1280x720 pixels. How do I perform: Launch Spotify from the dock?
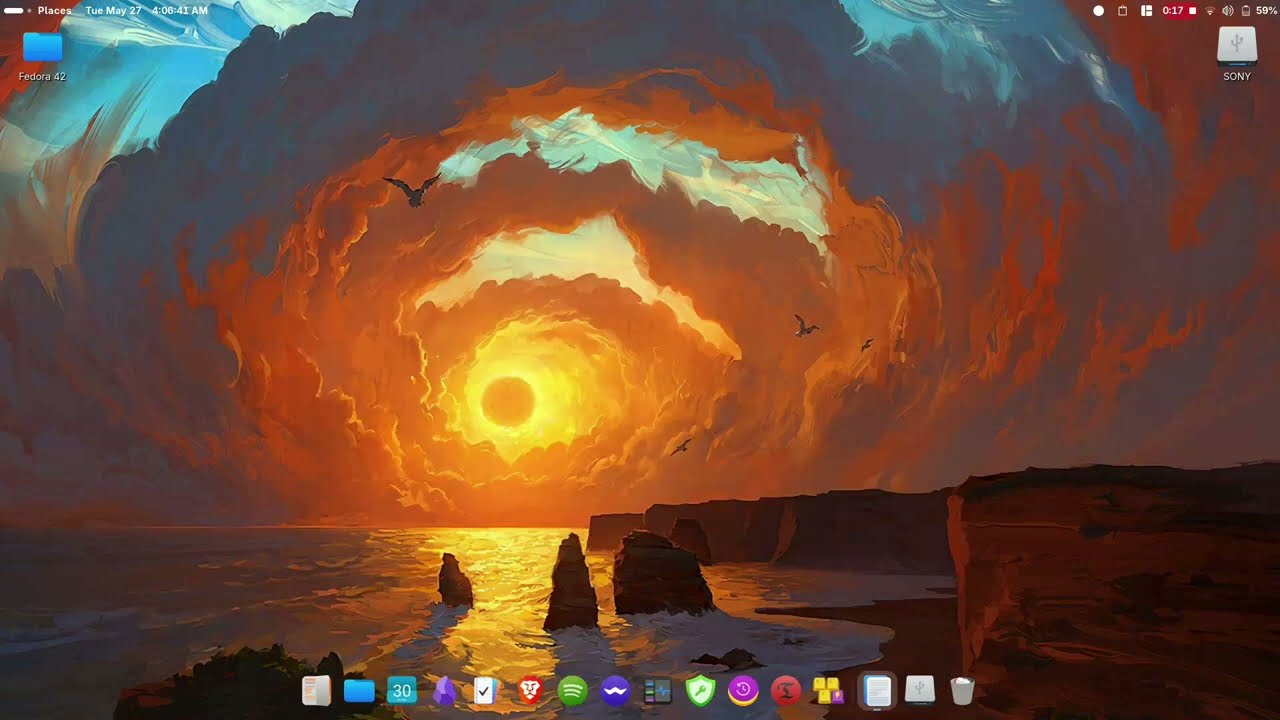click(572, 690)
